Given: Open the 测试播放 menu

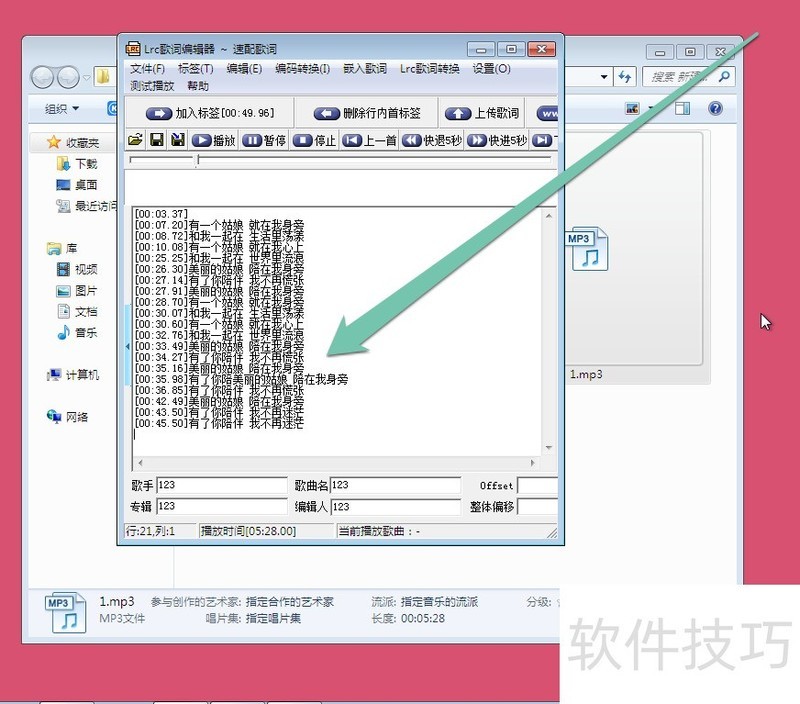Looking at the screenshot, I should [152, 86].
